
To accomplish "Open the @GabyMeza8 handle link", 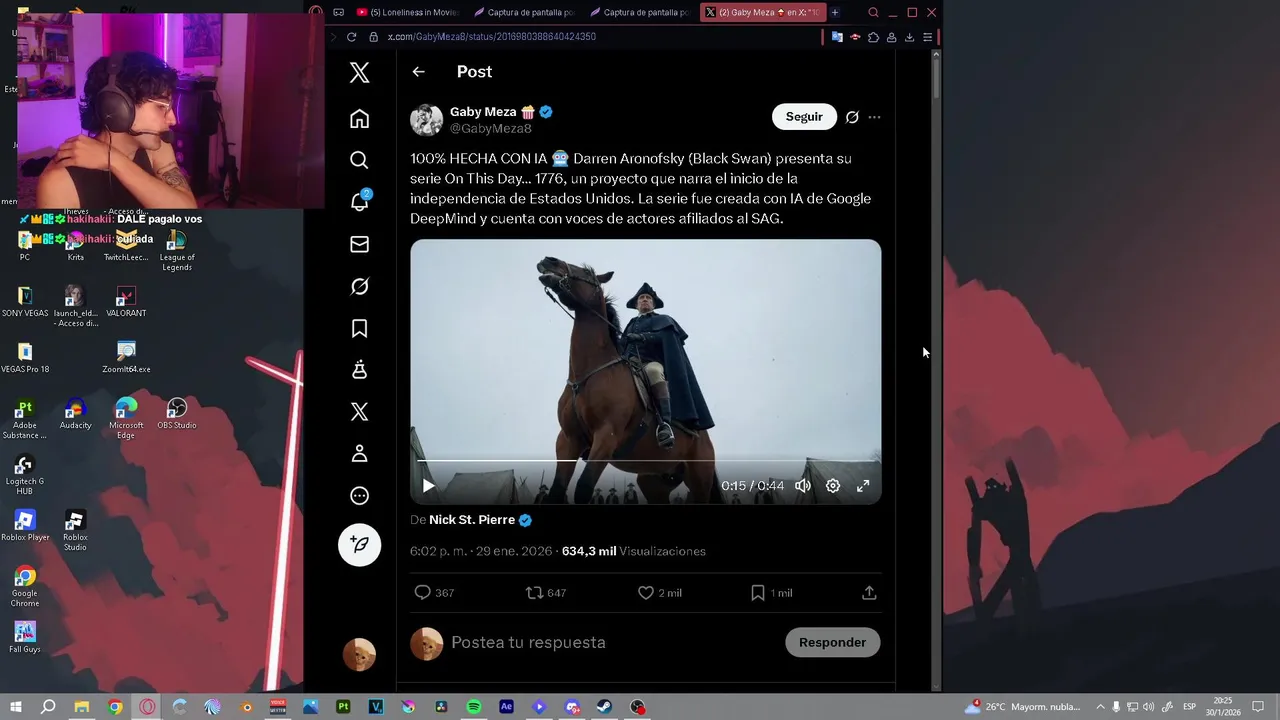I will click(x=491, y=129).
